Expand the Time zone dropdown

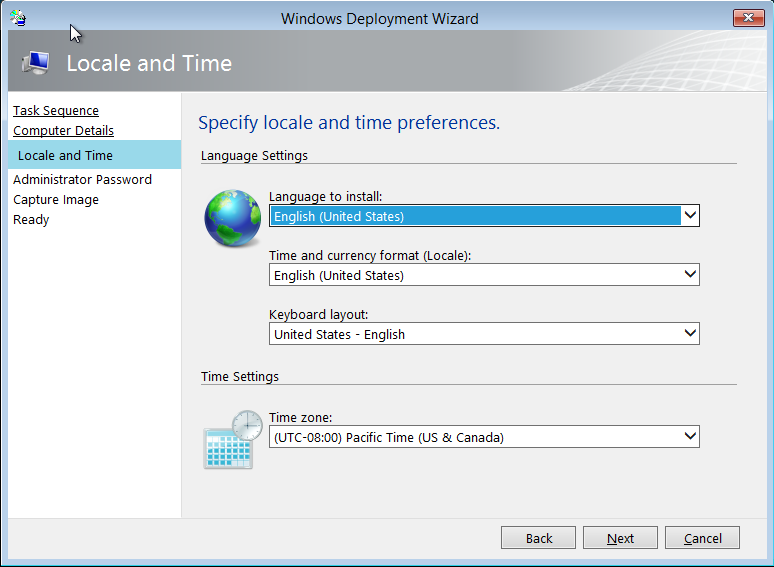(484, 437)
